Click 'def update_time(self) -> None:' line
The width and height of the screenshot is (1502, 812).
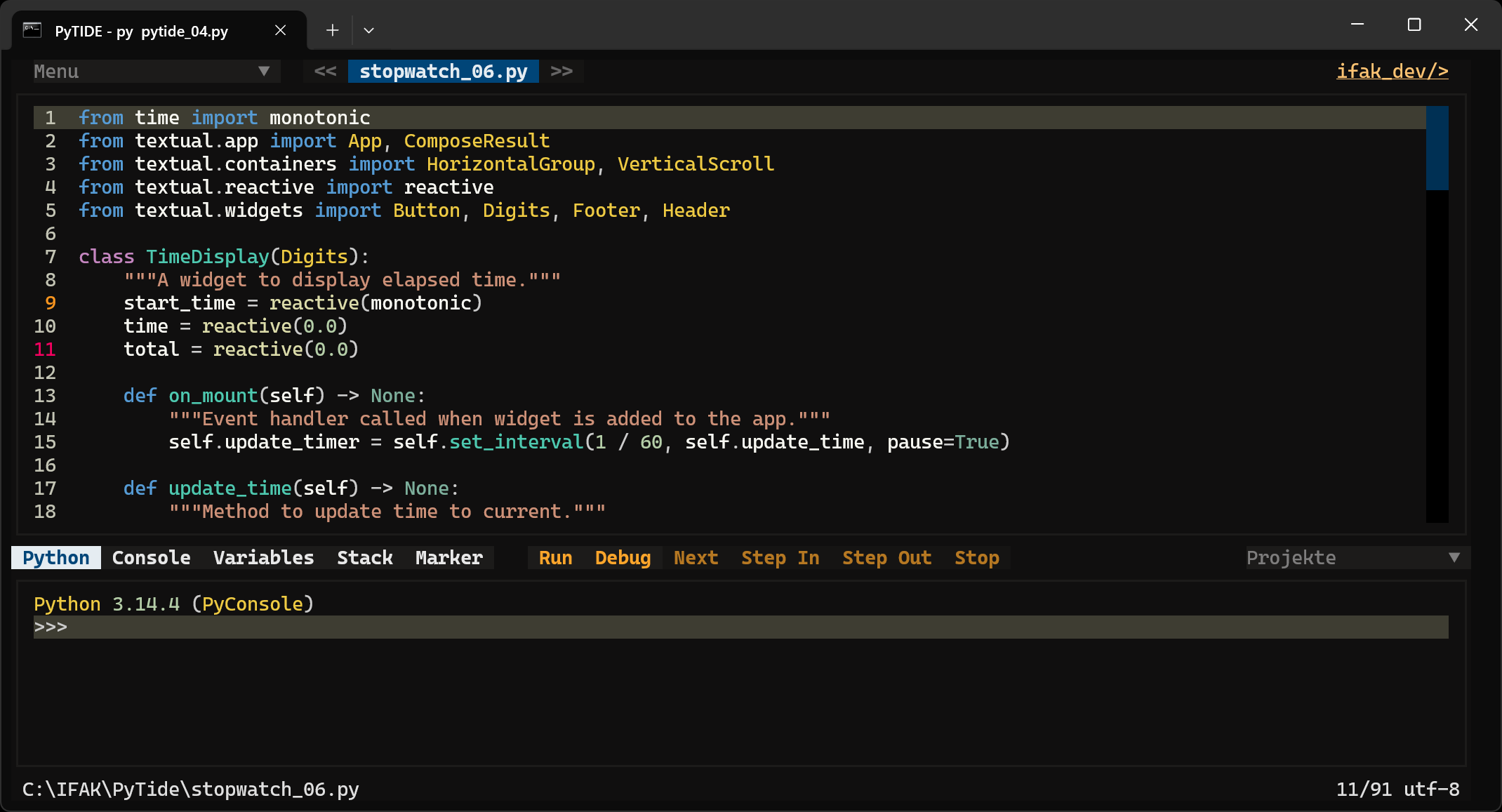click(x=291, y=488)
